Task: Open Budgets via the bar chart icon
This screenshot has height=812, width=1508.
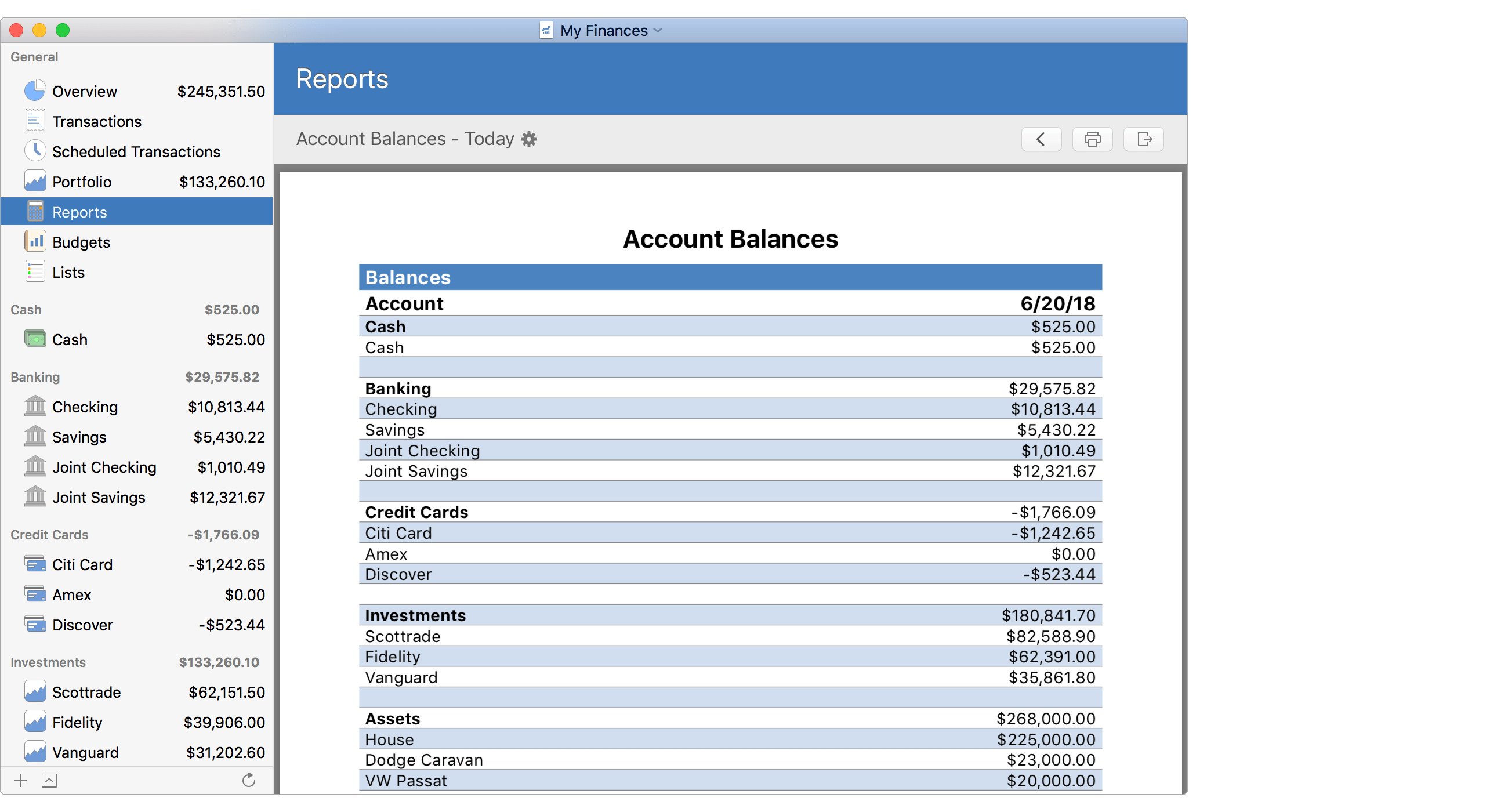Action: point(35,241)
